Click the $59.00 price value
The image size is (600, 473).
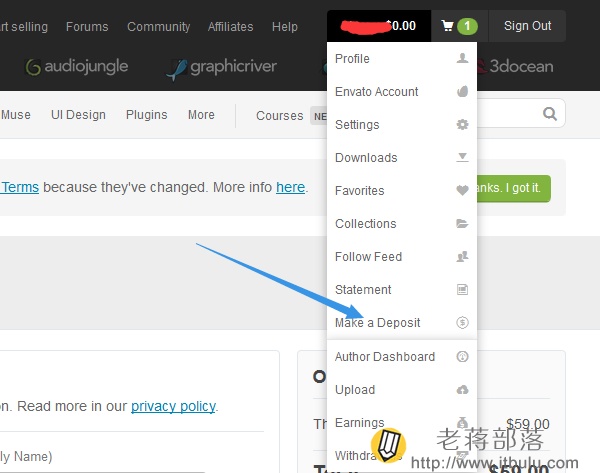[x=528, y=424]
